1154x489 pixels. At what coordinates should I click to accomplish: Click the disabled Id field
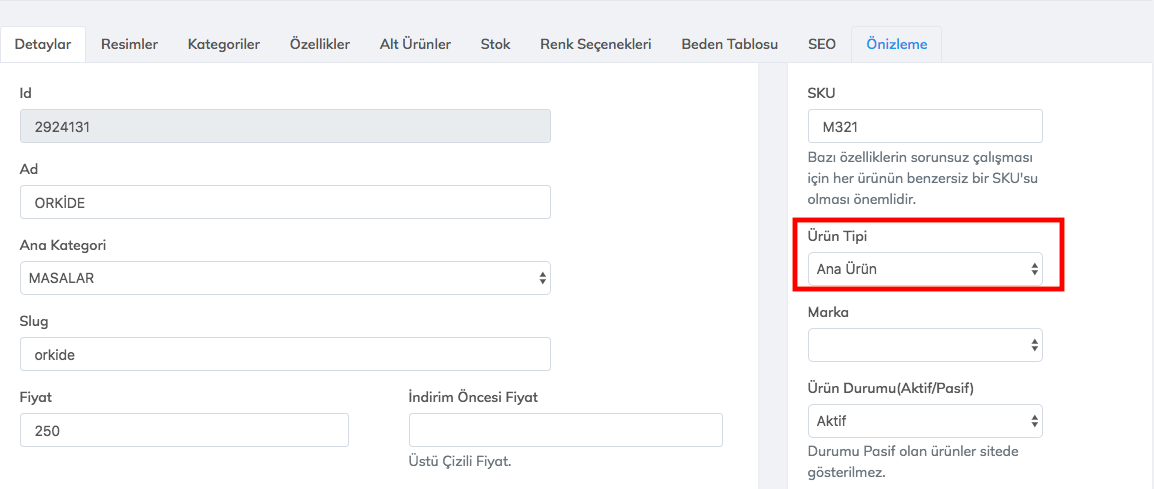[x=285, y=126]
